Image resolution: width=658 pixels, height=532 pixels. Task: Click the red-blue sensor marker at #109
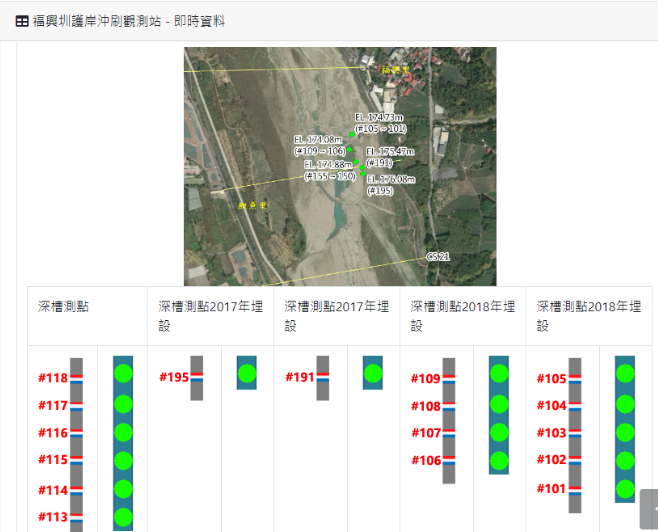(x=449, y=379)
